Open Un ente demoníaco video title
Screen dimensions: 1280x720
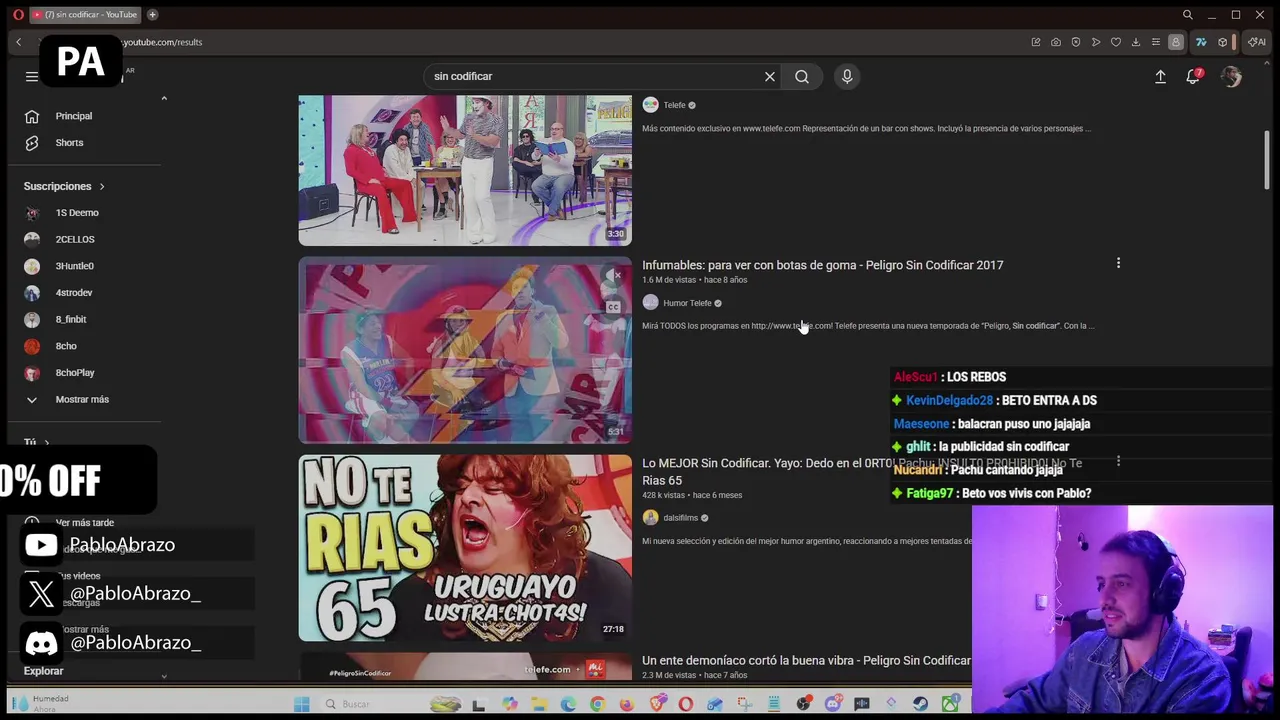point(806,660)
